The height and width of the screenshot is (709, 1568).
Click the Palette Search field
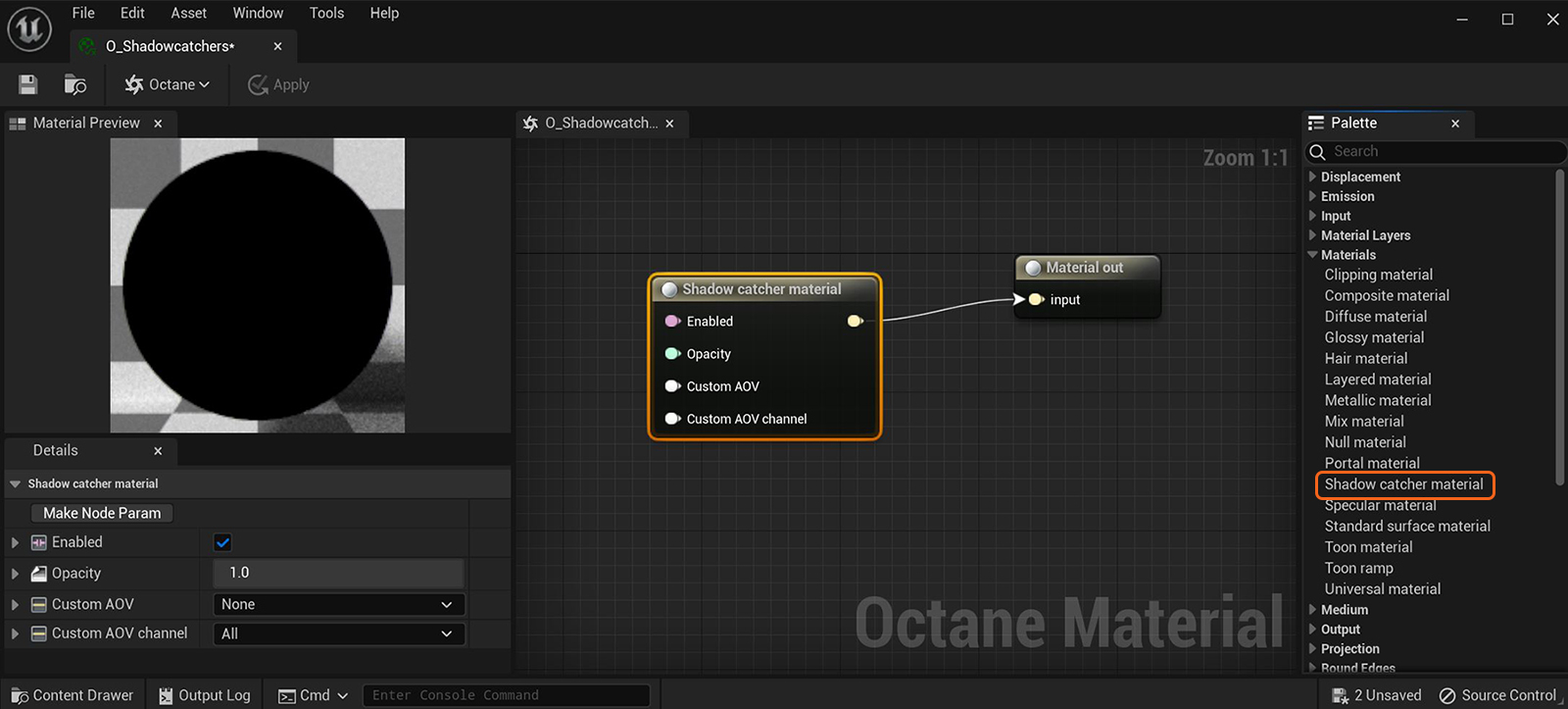(x=1436, y=152)
